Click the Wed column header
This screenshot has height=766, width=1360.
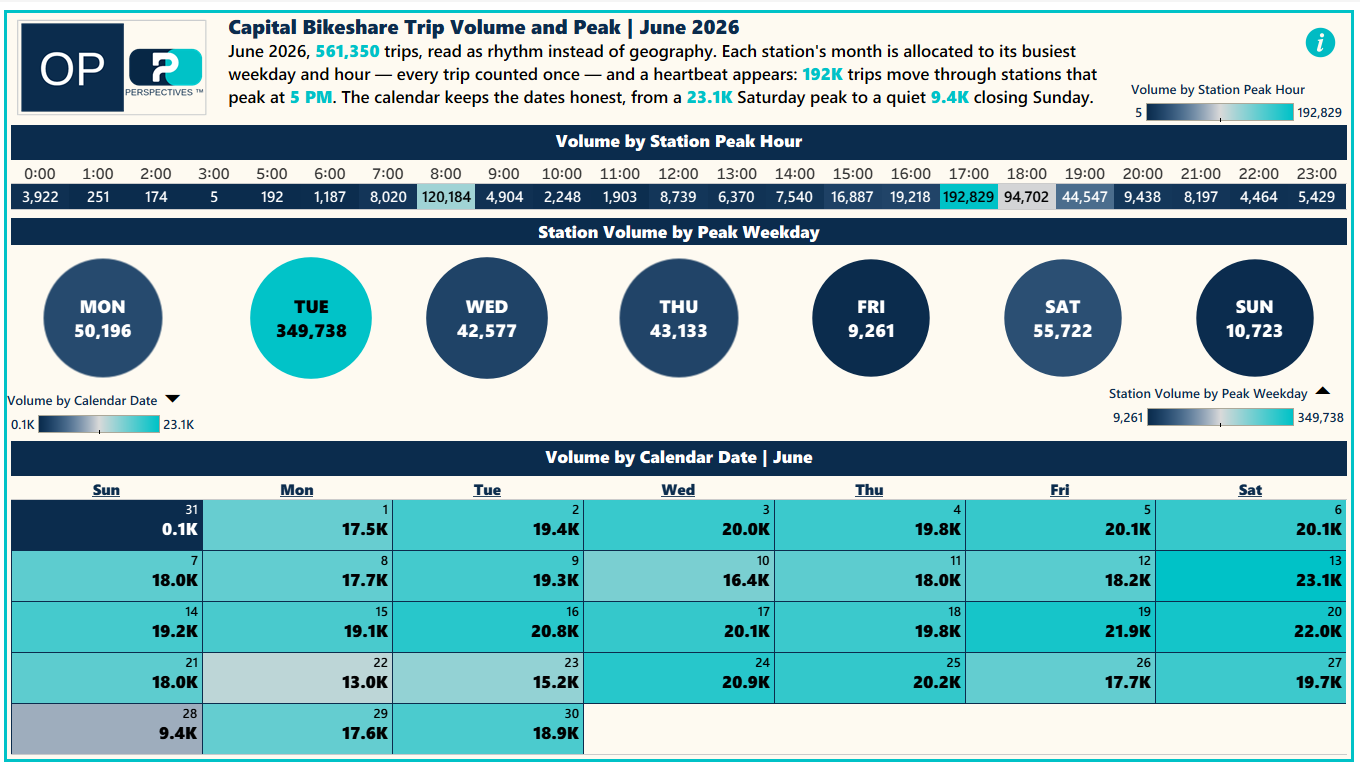point(678,490)
